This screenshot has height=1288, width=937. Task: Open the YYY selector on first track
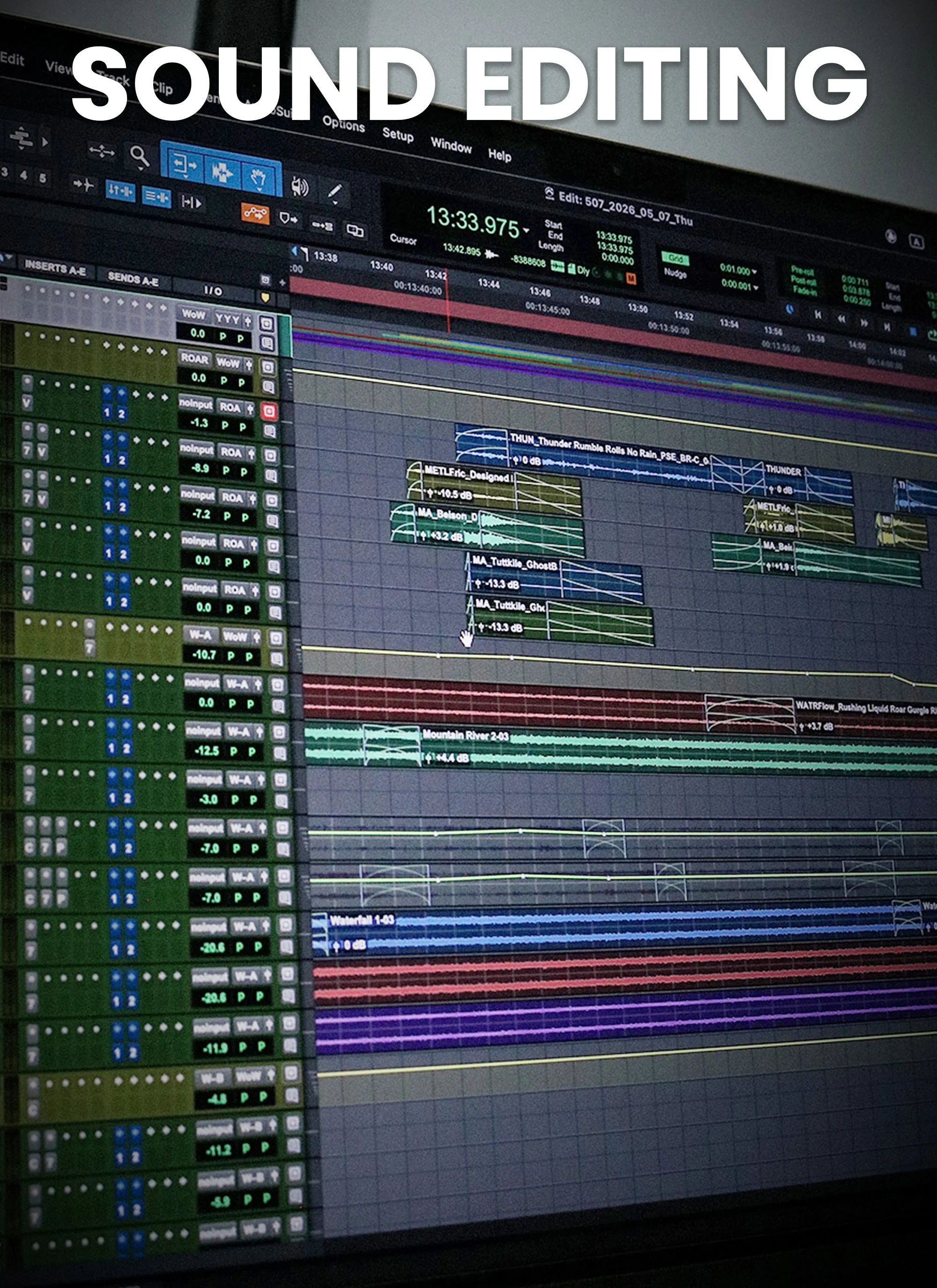227,319
